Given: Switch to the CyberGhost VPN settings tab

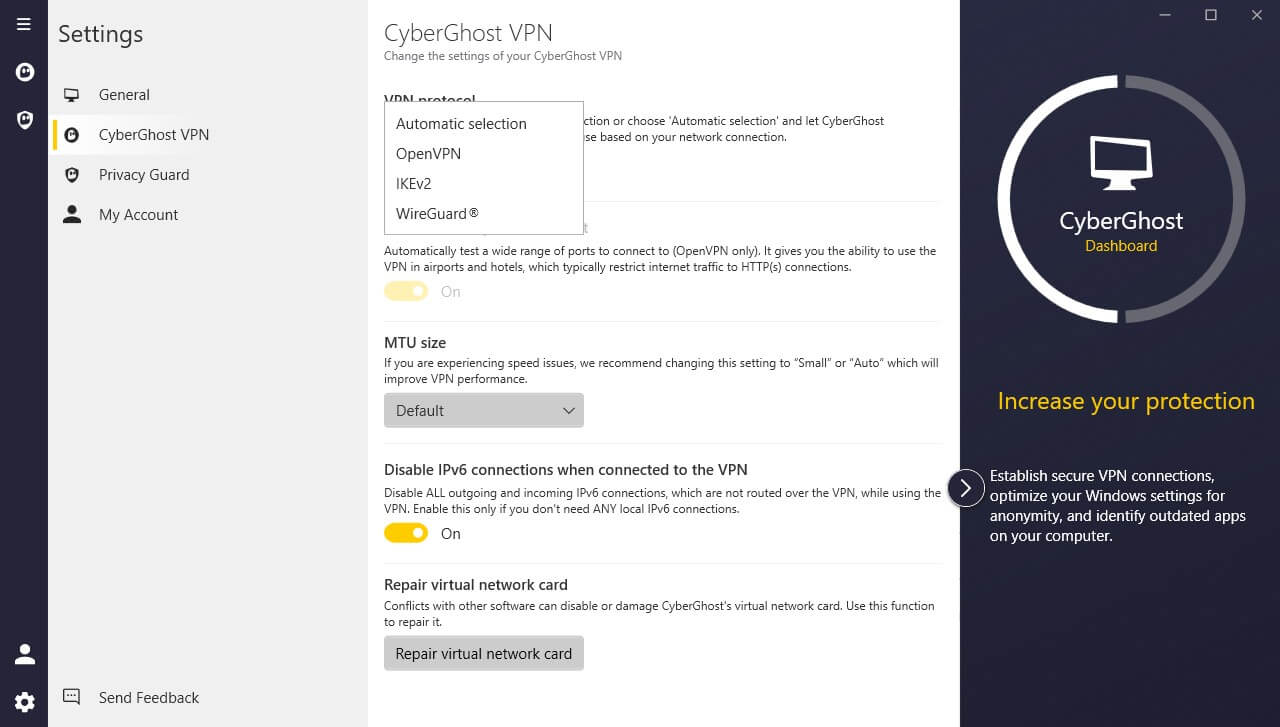Looking at the screenshot, I should coord(153,134).
